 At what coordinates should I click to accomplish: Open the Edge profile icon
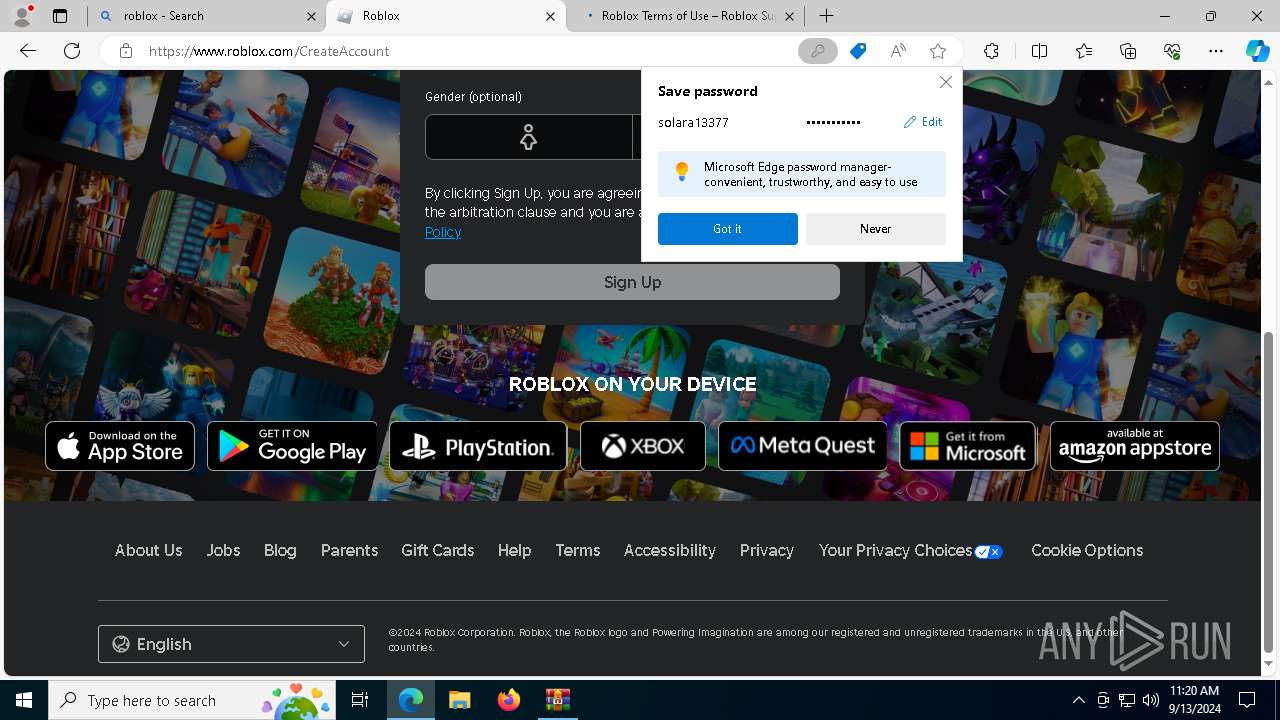pyautogui.click(x=22, y=15)
